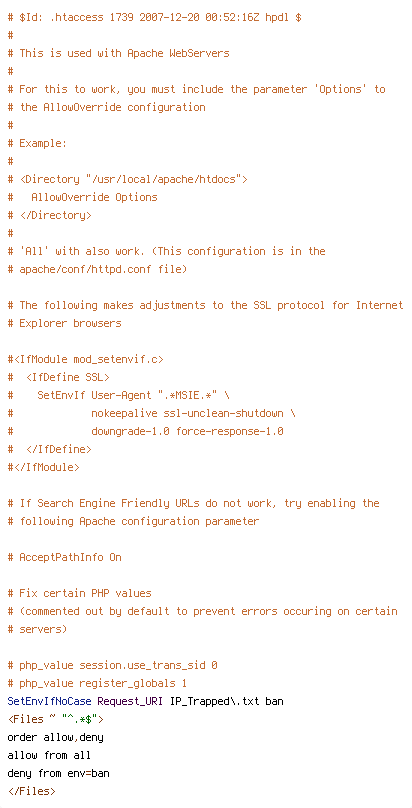412x808 pixels.
Task: Click the php_value register_globals 1 line
Action: pos(97,683)
